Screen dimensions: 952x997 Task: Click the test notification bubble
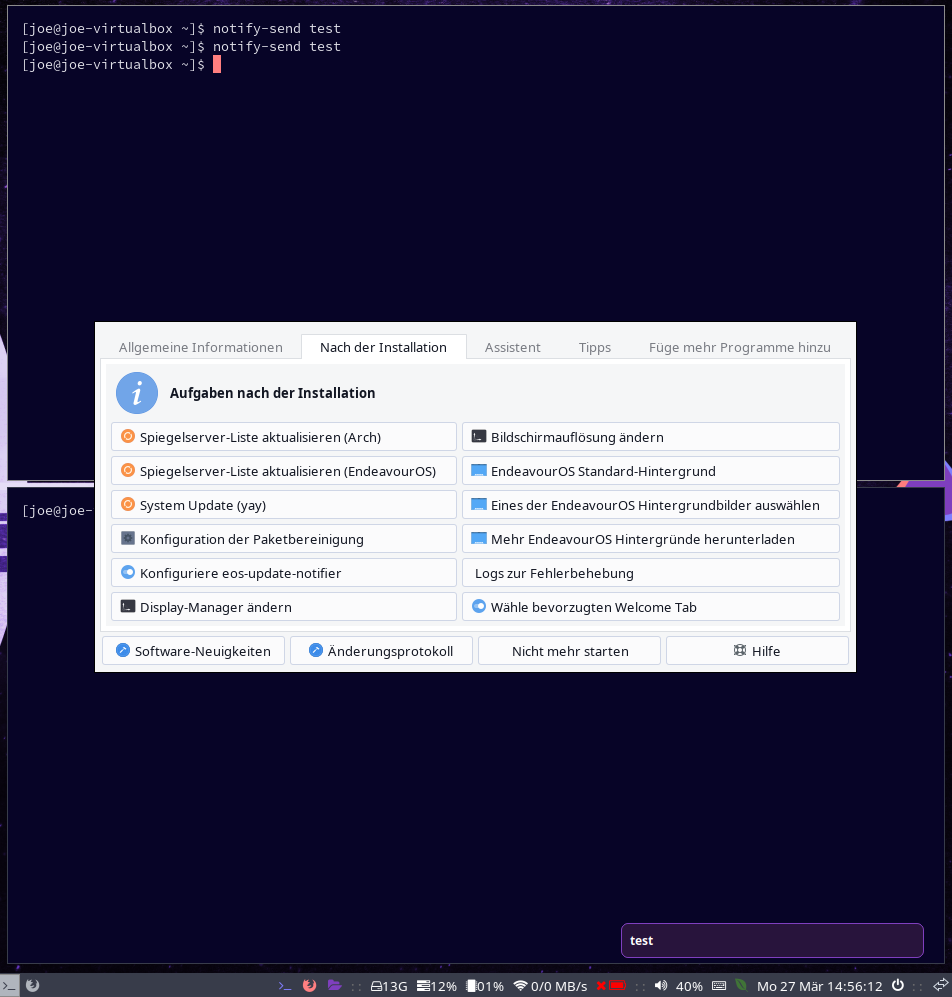[x=772, y=940]
